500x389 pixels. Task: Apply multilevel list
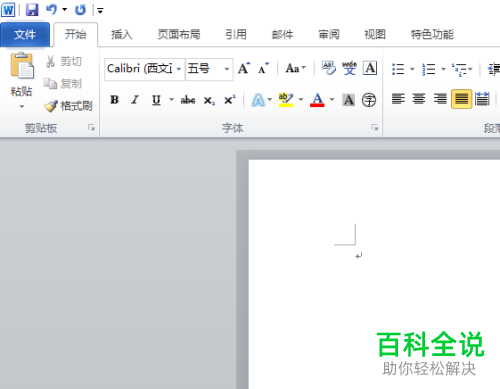pos(459,69)
